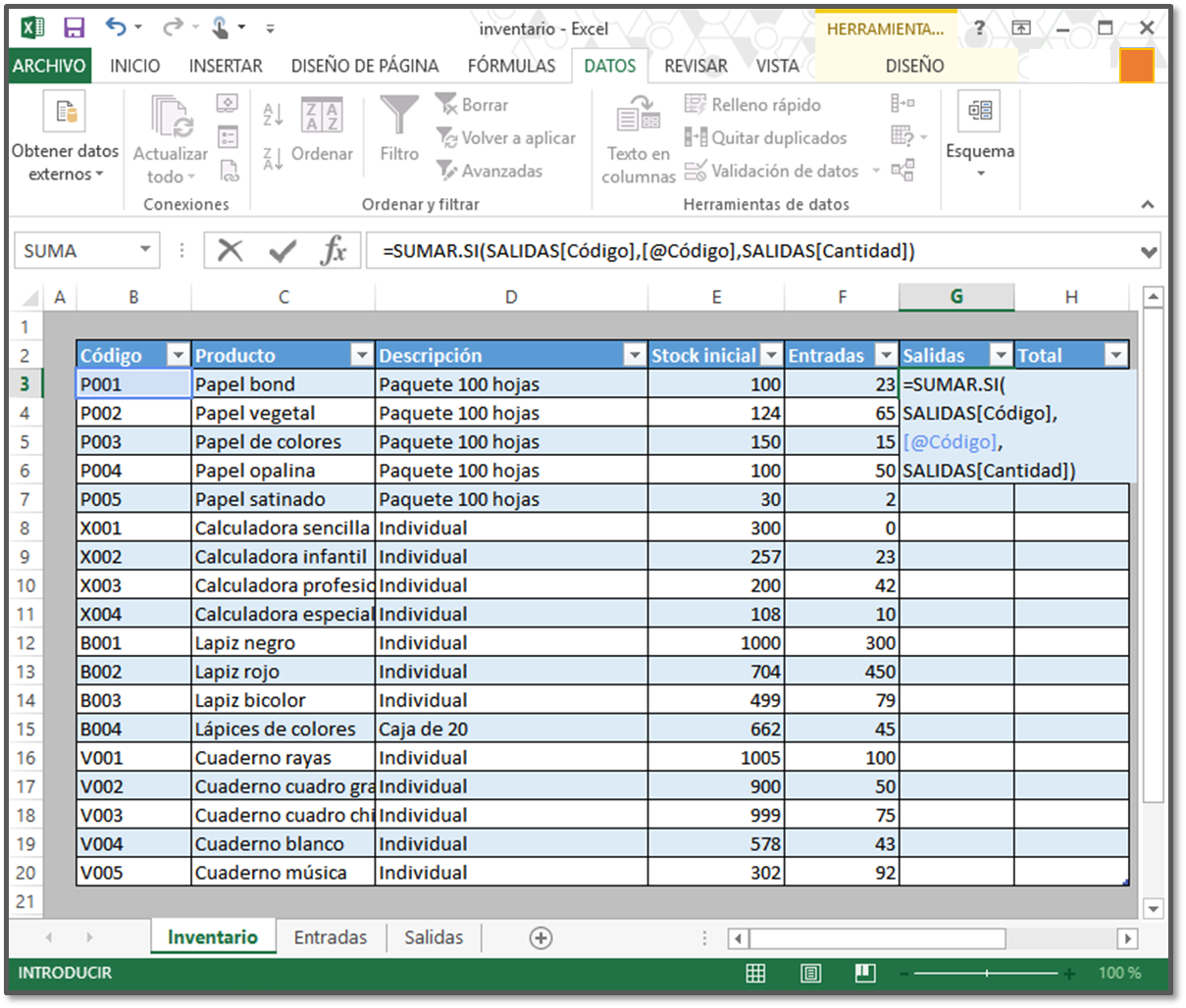Click the Save icon in quick access toolbar
Image resolution: width=1186 pixels, height=1008 pixels.
[74, 27]
